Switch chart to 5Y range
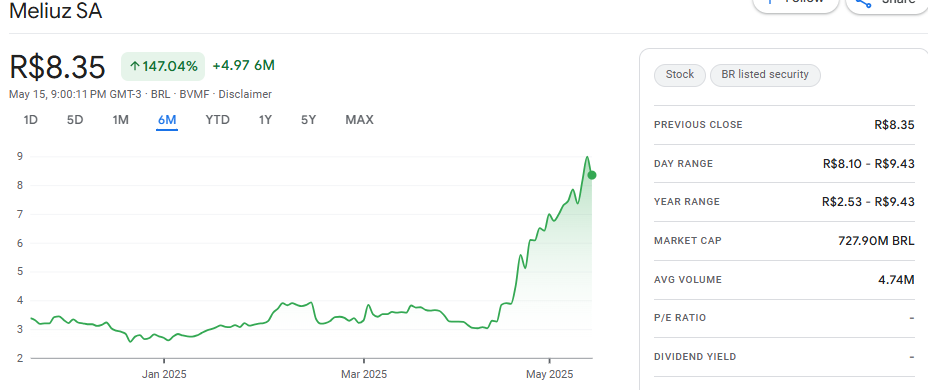The height and width of the screenshot is (390, 928). 308,120
